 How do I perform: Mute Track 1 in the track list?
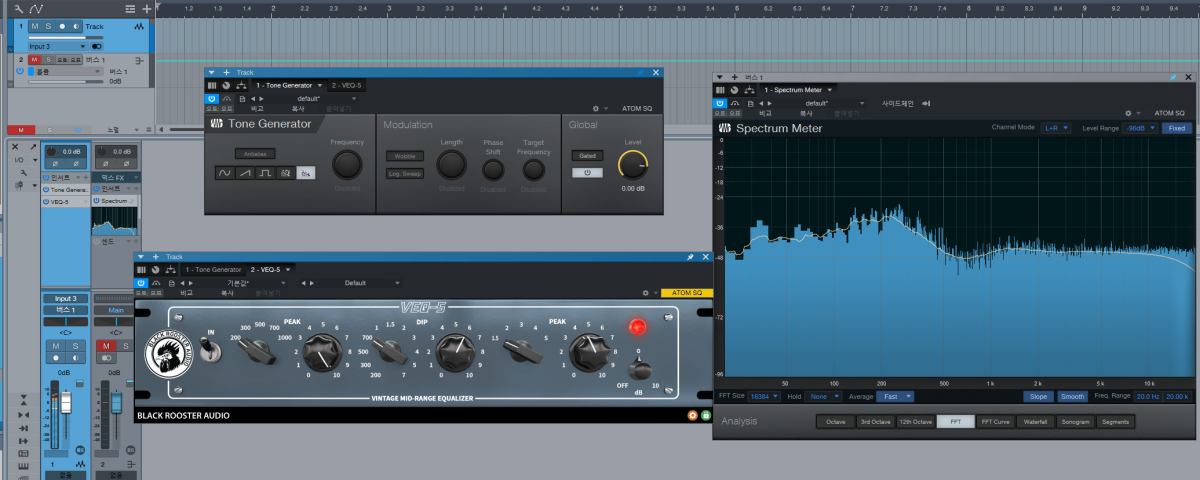36,26
